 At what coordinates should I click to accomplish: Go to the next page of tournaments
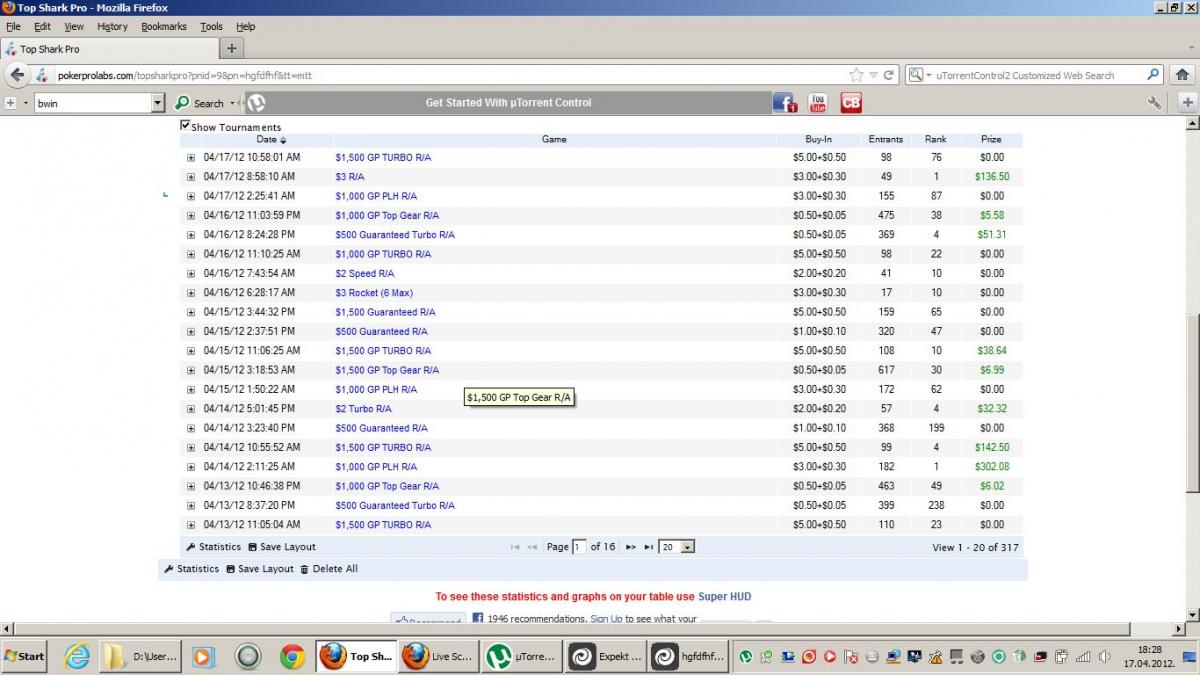pyautogui.click(x=631, y=547)
